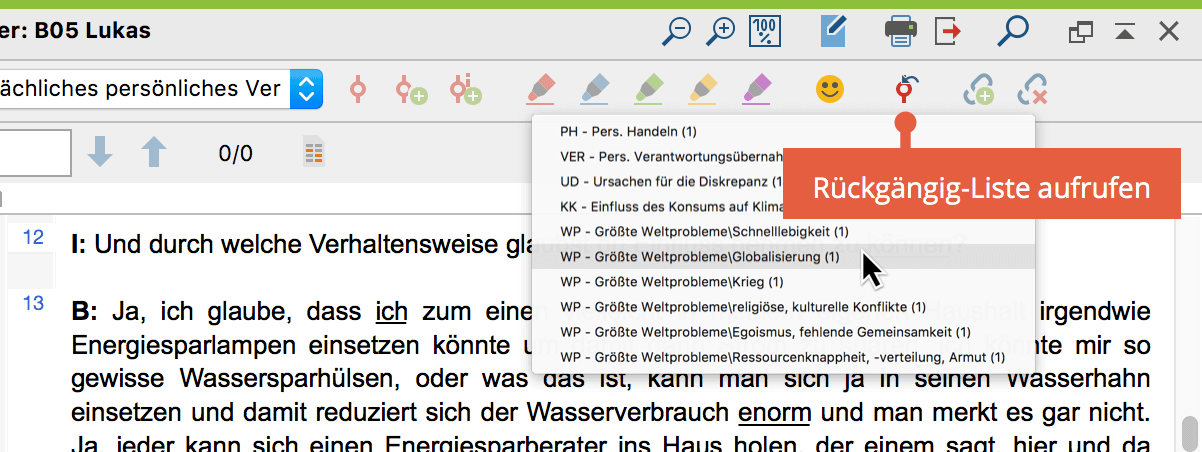Undock the document browser window

click(1081, 33)
